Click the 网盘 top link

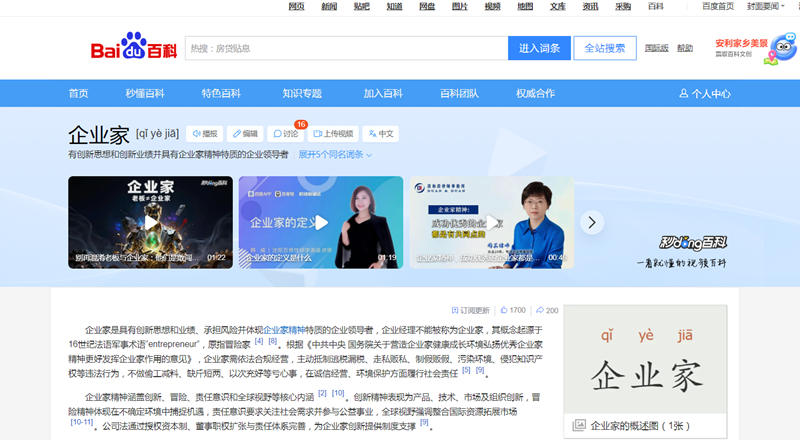click(427, 6)
